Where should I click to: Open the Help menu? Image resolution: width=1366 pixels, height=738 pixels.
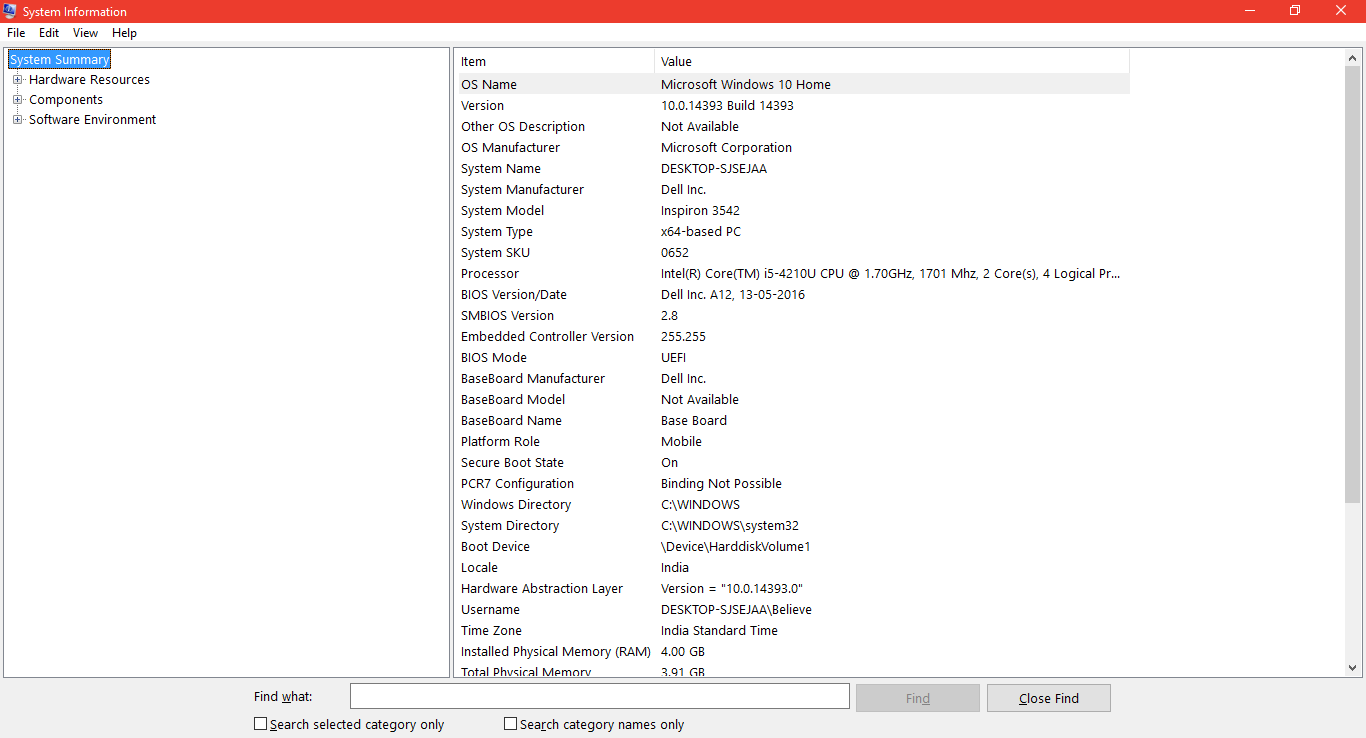coord(124,32)
